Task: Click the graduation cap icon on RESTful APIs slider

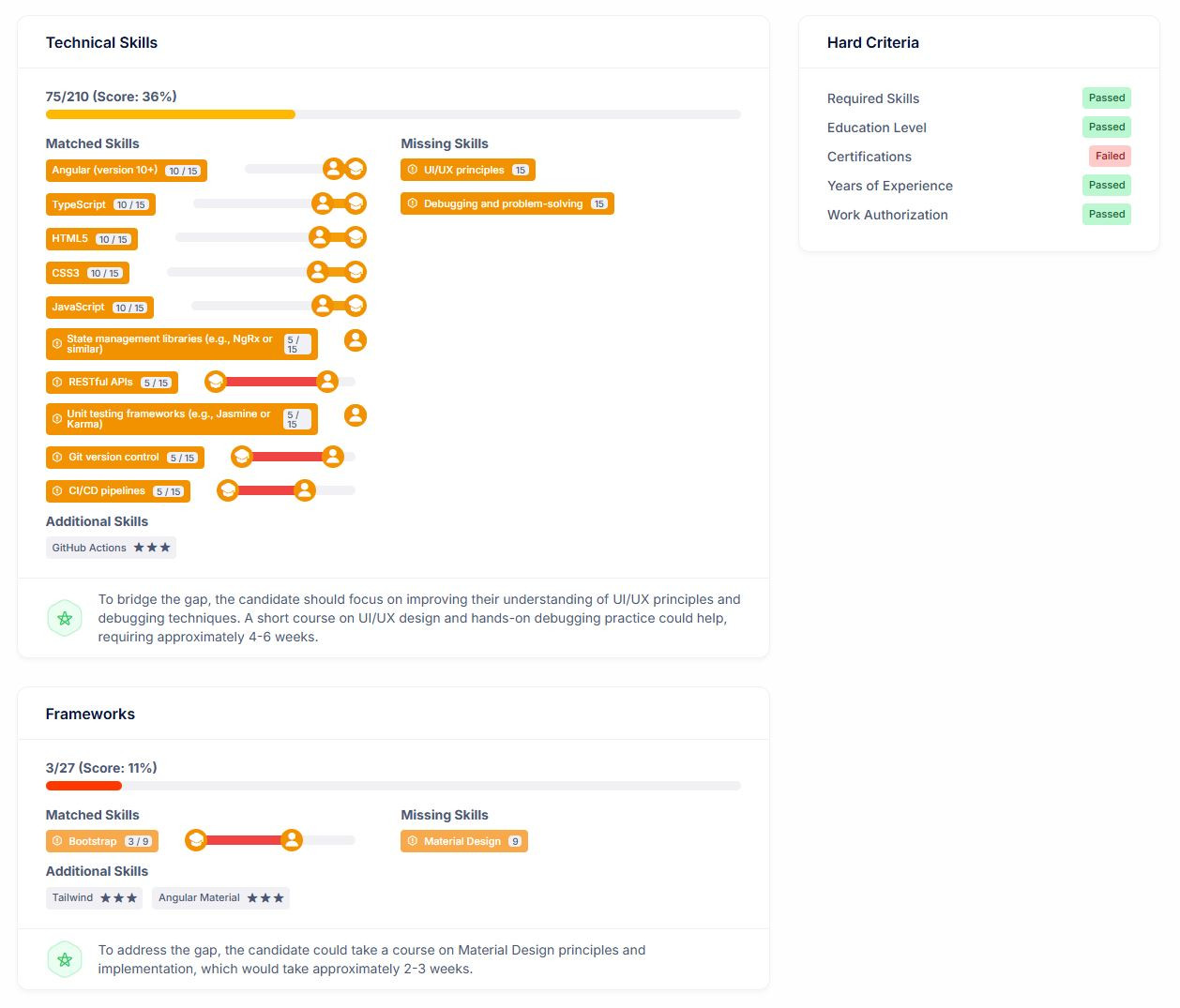Action: pos(216,382)
